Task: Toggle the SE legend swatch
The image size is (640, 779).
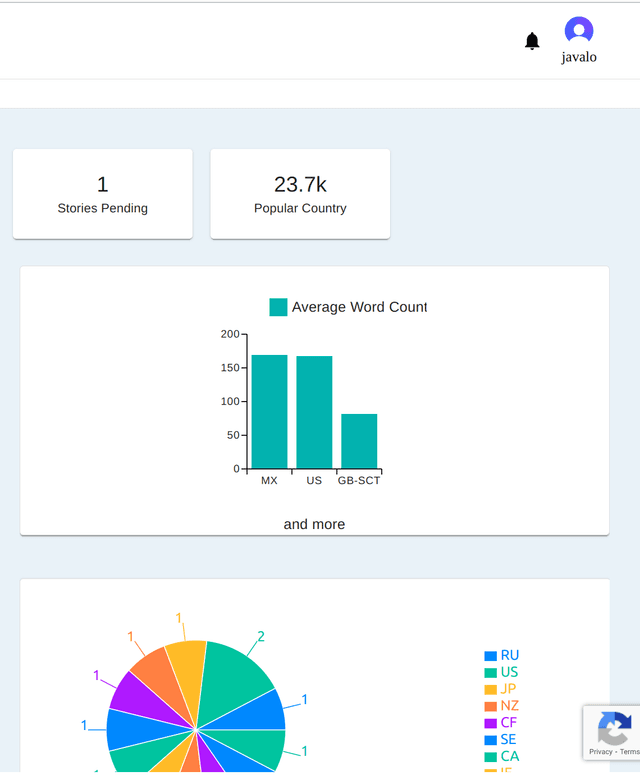Action: click(490, 740)
